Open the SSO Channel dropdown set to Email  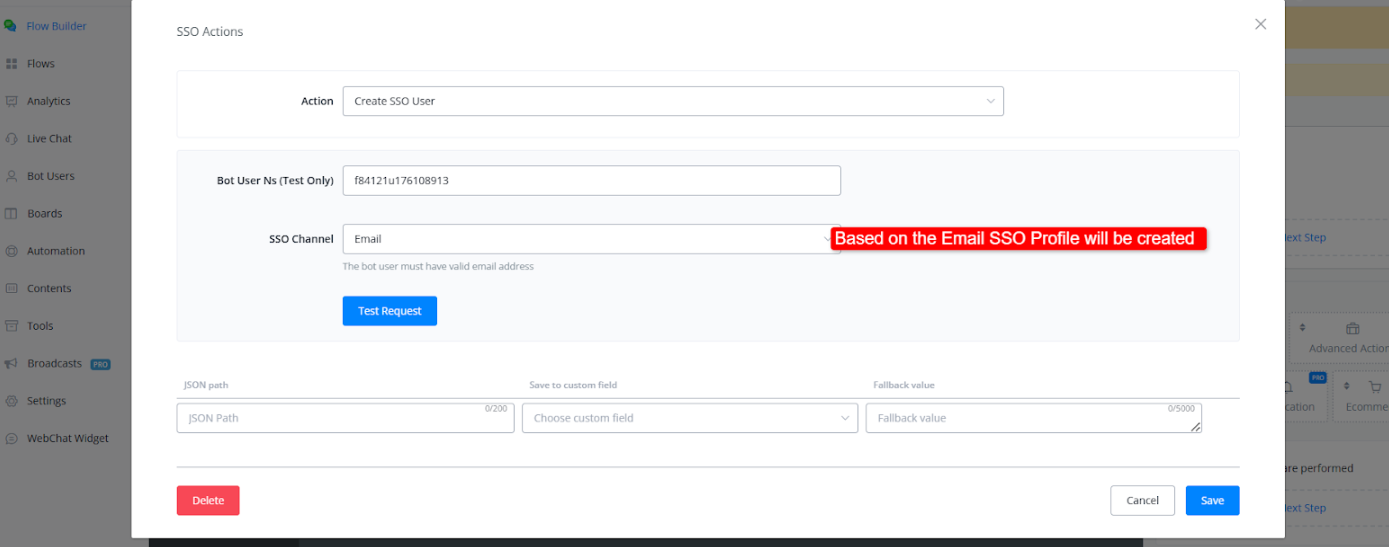pyautogui.click(x=590, y=239)
